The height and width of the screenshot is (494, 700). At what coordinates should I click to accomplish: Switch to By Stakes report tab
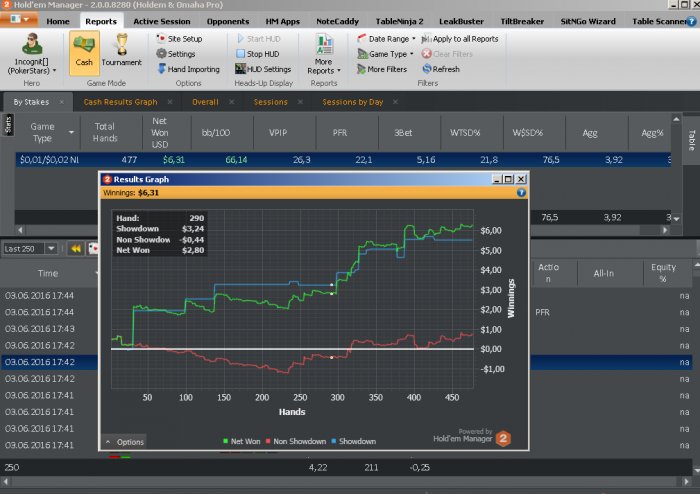coord(31,102)
